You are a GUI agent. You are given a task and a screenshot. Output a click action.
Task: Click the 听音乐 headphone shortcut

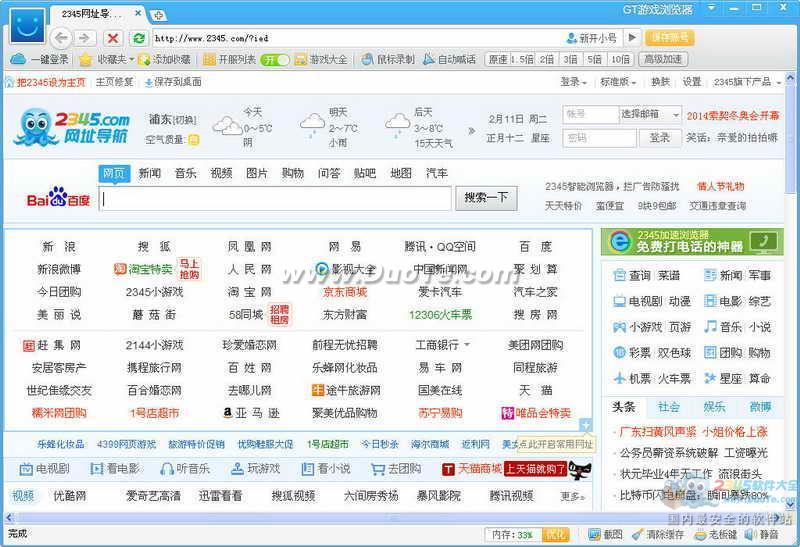[185, 468]
